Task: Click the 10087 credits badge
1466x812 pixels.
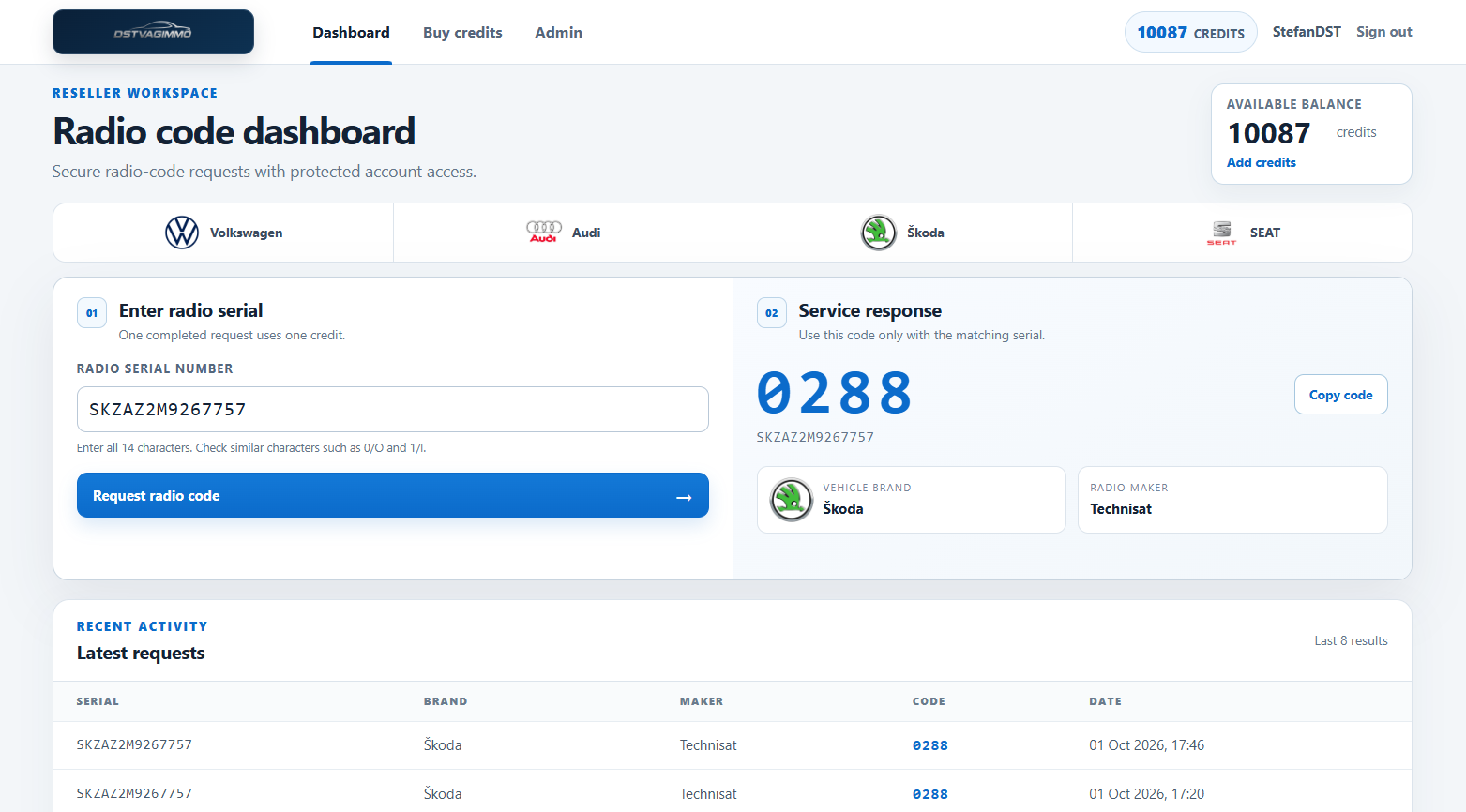Action: [x=1191, y=32]
